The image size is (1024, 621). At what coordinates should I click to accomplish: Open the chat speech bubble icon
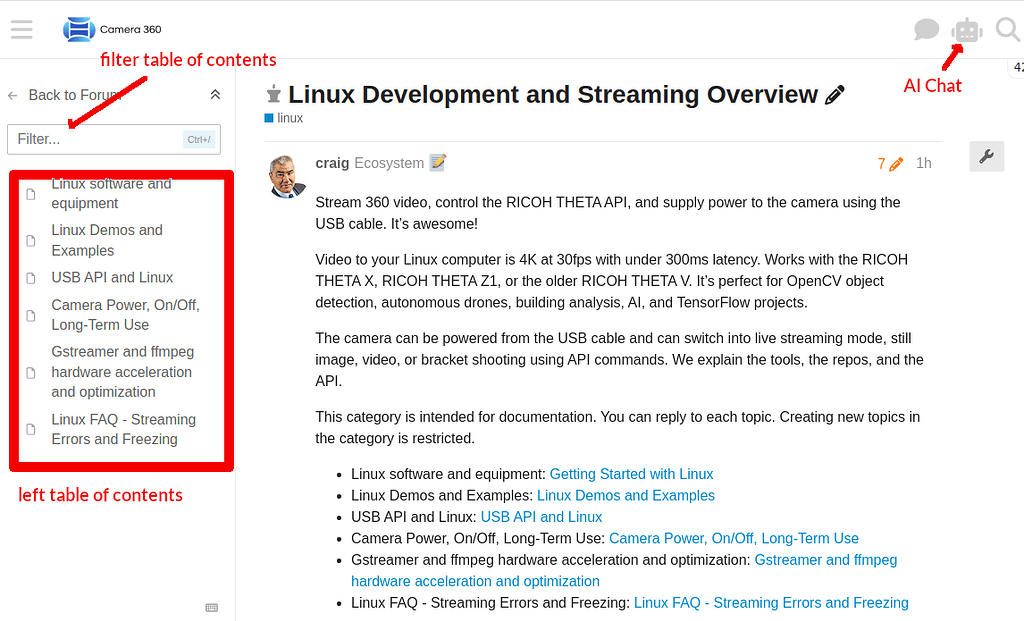pos(926,29)
